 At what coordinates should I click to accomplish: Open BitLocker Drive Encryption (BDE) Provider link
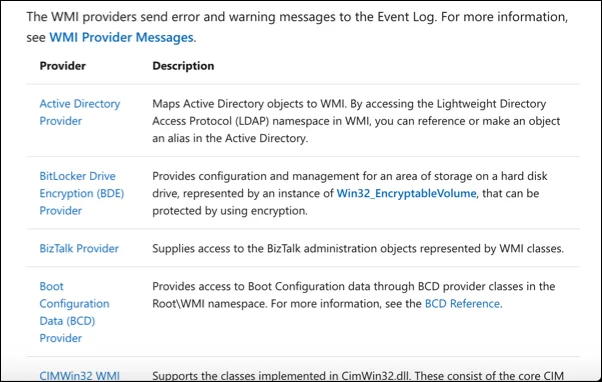point(82,193)
